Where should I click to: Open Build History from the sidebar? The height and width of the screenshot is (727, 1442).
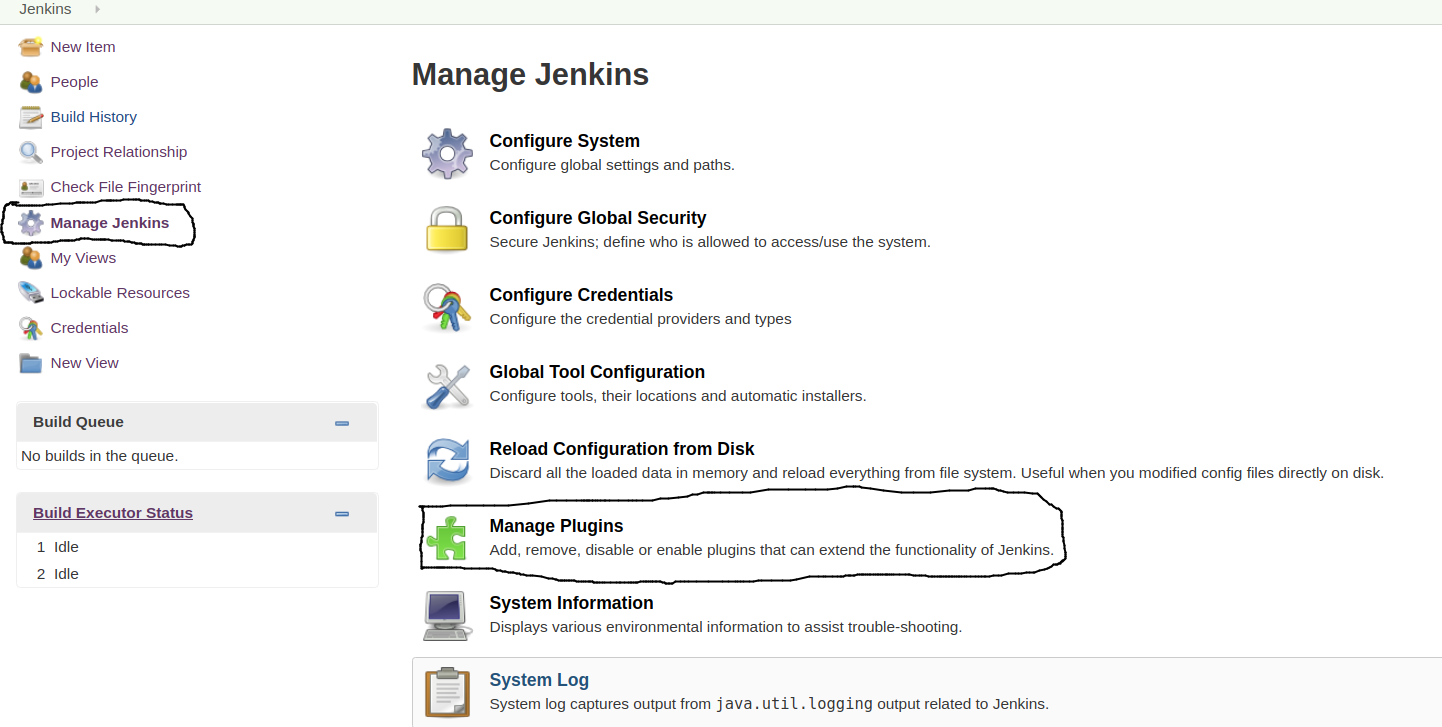point(93,117)
